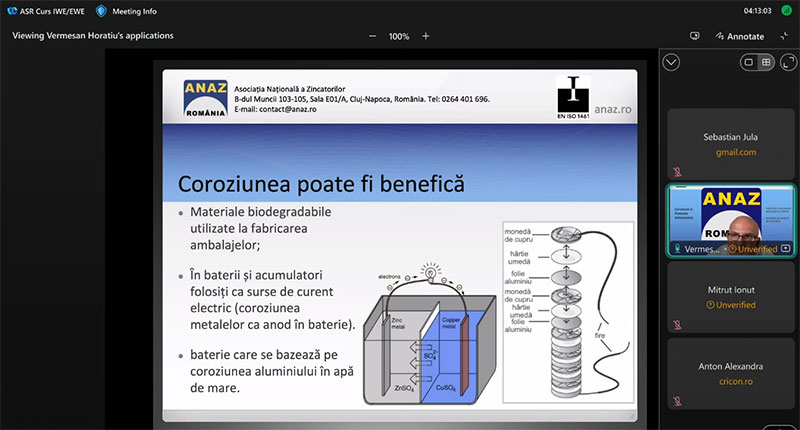The width and height of the screenshot is (800, 430).
Task: Select Vermesan's active video tile
Action: click(x=731, y=220)
